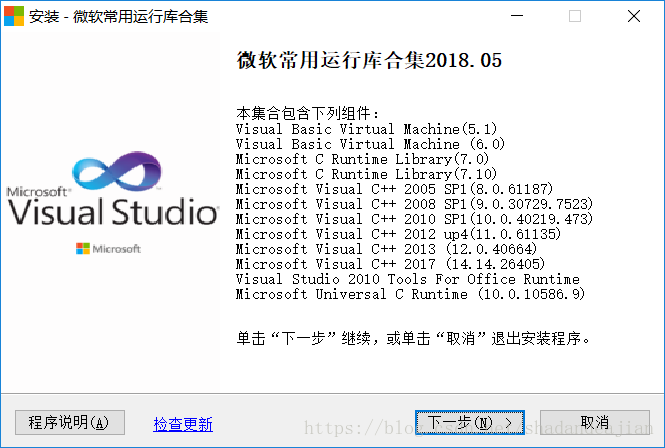Select text Visual Basic Virtual Machine (6.0)
665x448 pixels.
(x=370, y=144)
